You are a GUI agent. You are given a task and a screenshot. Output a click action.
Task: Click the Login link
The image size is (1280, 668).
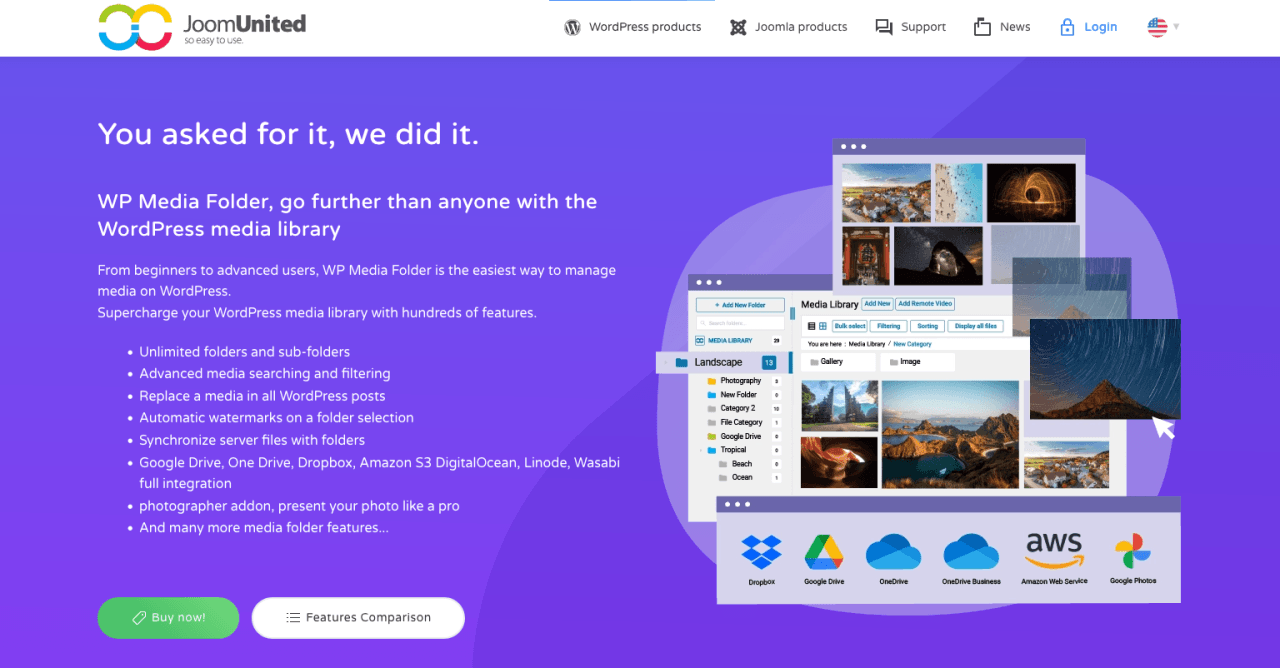(1101, 27)
